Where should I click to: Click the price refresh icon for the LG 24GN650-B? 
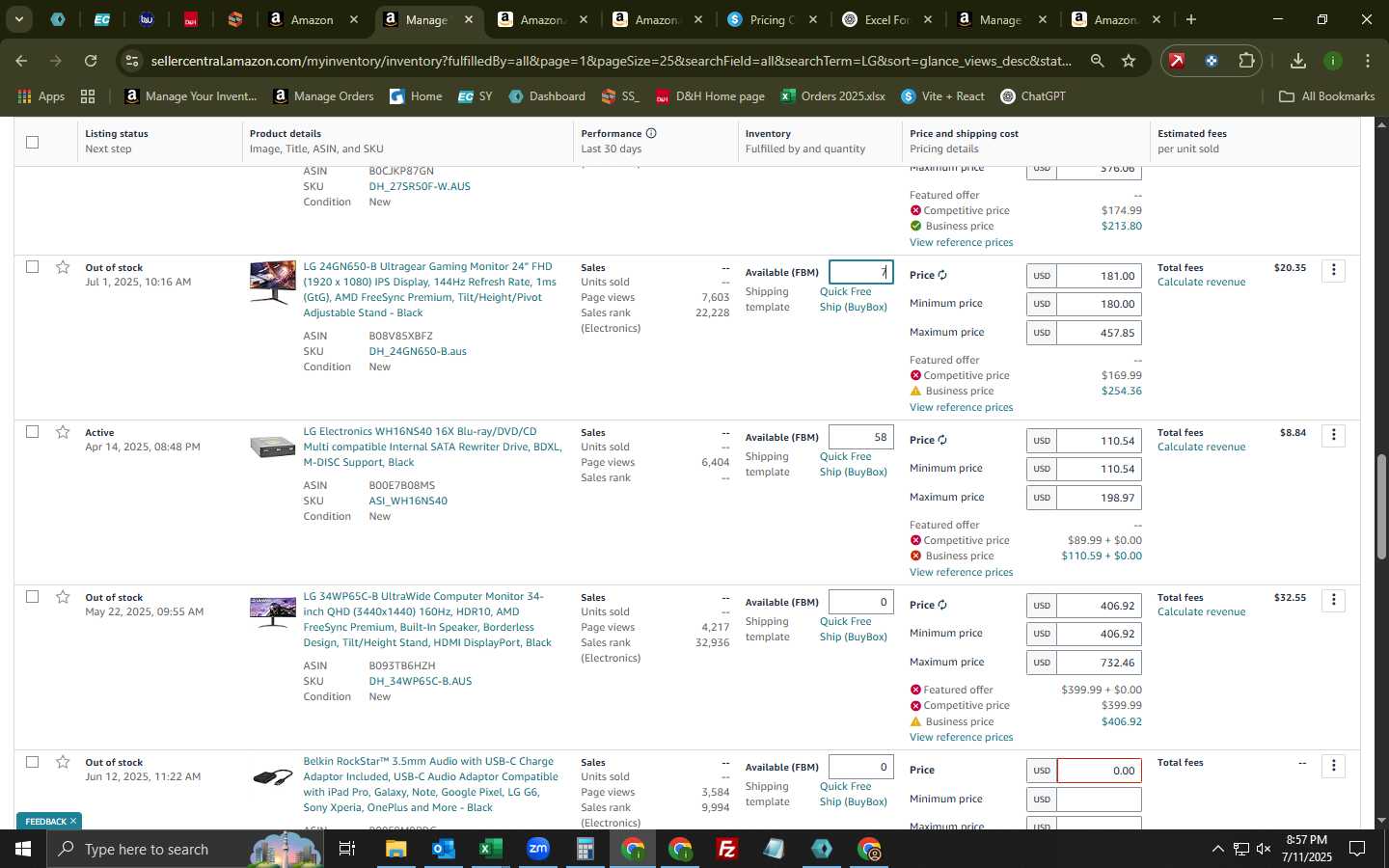pyautogui.click(x=942, y=275)
